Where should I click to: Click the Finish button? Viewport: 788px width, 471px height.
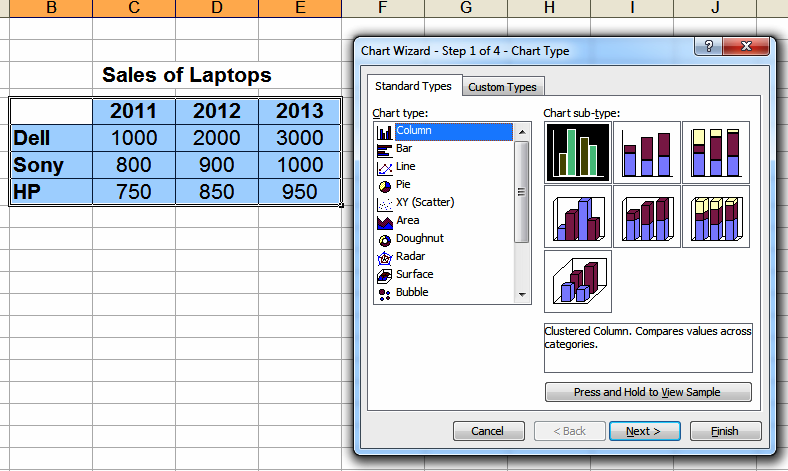(x=725, y=431)
